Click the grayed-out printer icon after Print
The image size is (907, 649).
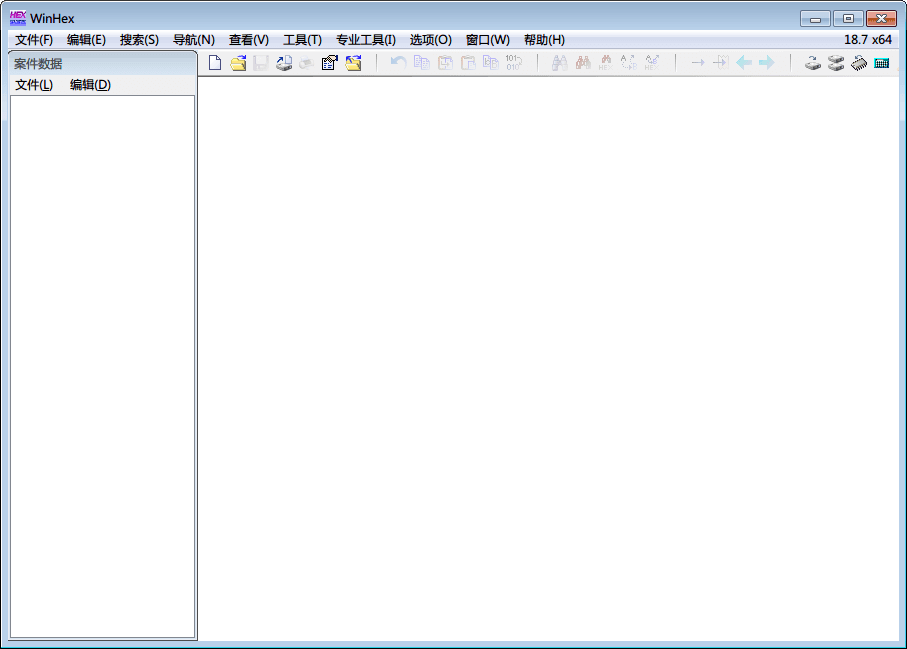(x=307, y=62)
